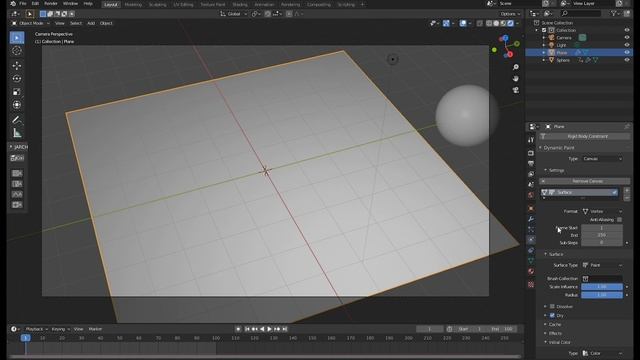This screenshot has width=640, height=360.
Task: Hide the Plane object in outliner
Action: click(627, 52)
